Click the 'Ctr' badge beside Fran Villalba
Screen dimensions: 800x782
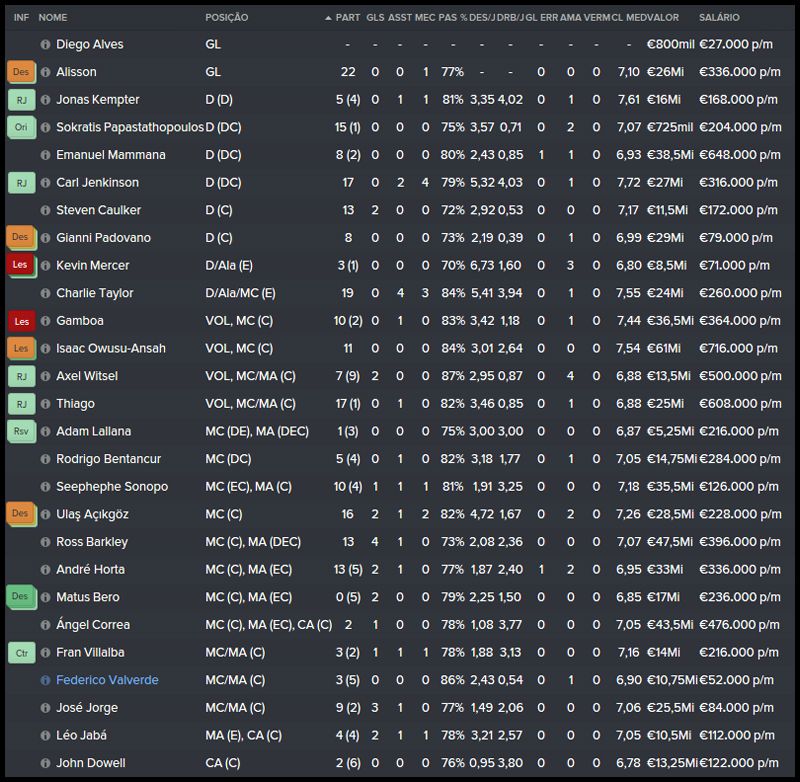pos(20,652)
